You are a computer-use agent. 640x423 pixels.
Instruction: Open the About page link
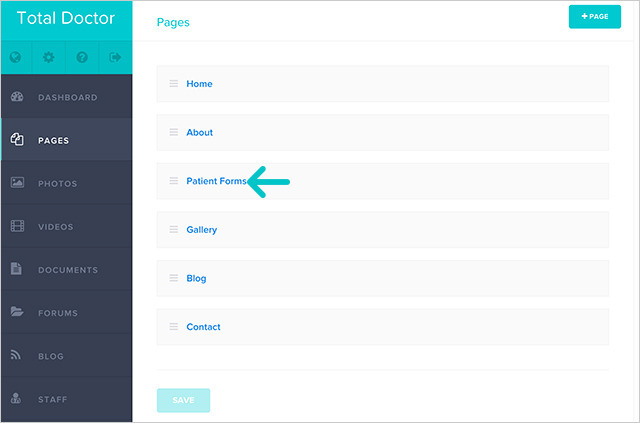coord(200,132)
